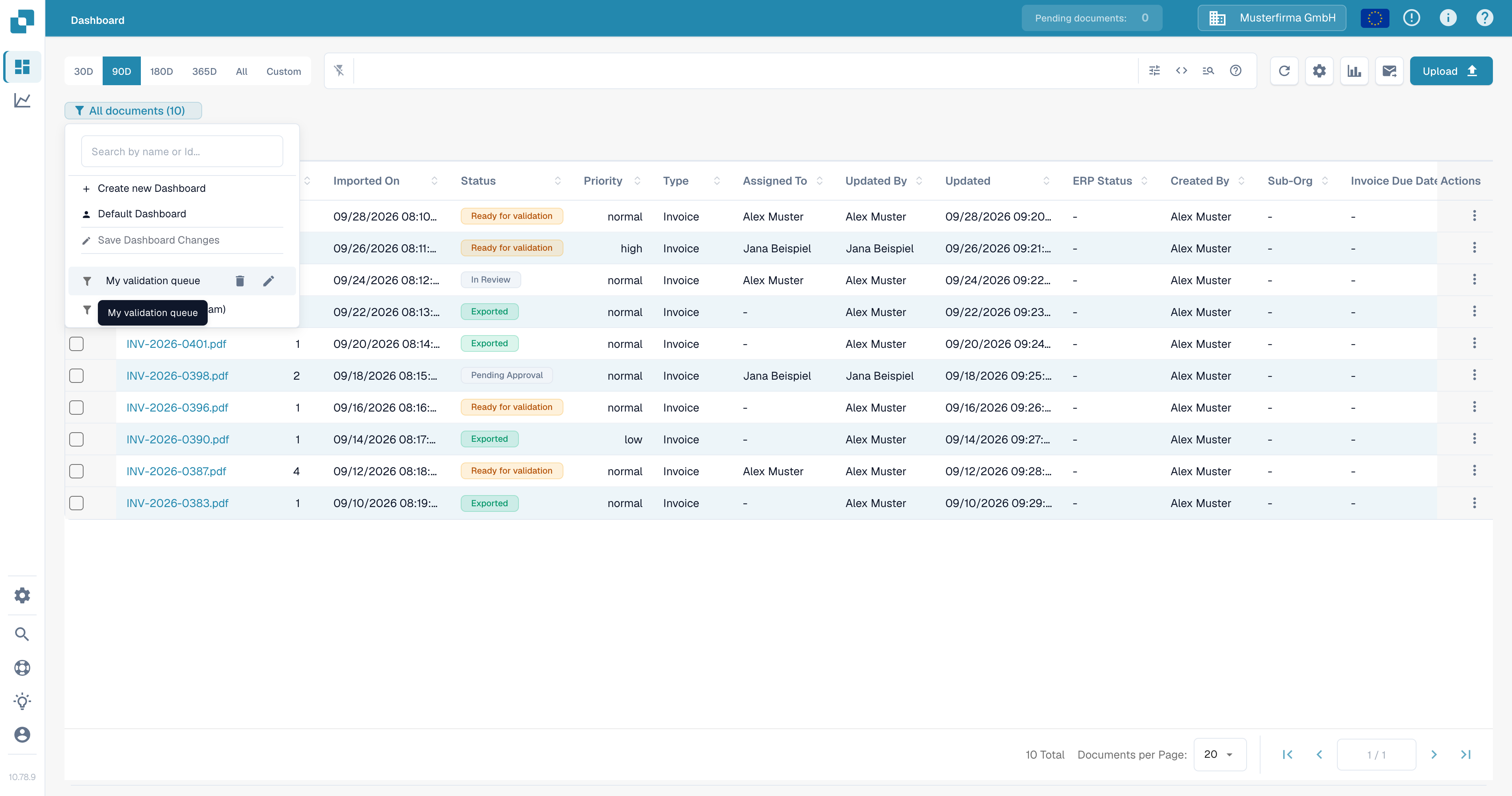Select the checkbox for INV-2026-0396.pdf
The width and height of the screenshot is (1512, 796).
(x=76, y=408)
